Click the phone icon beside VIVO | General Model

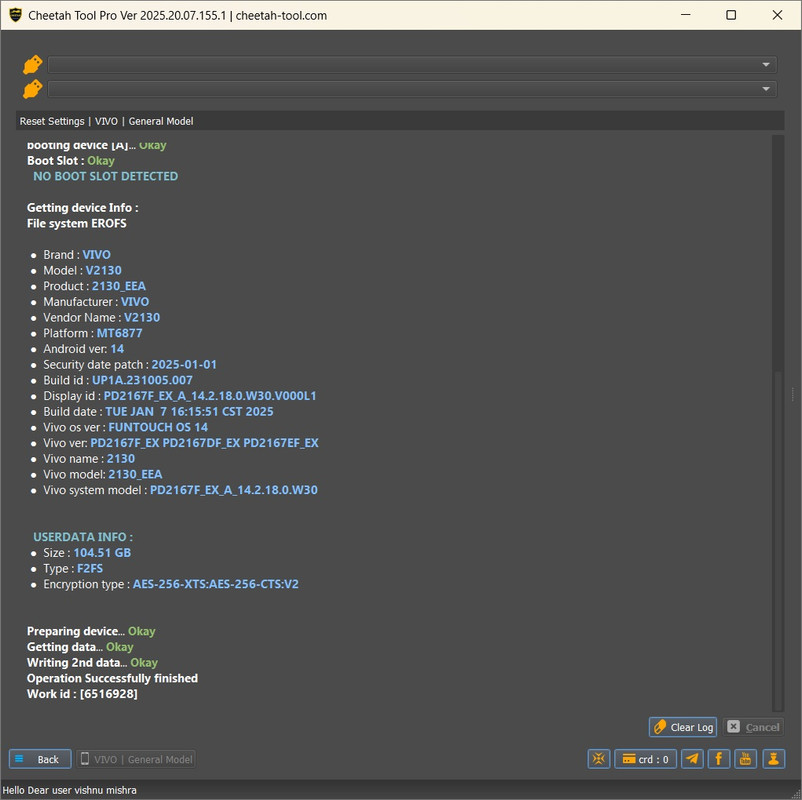tap(85, 759)
